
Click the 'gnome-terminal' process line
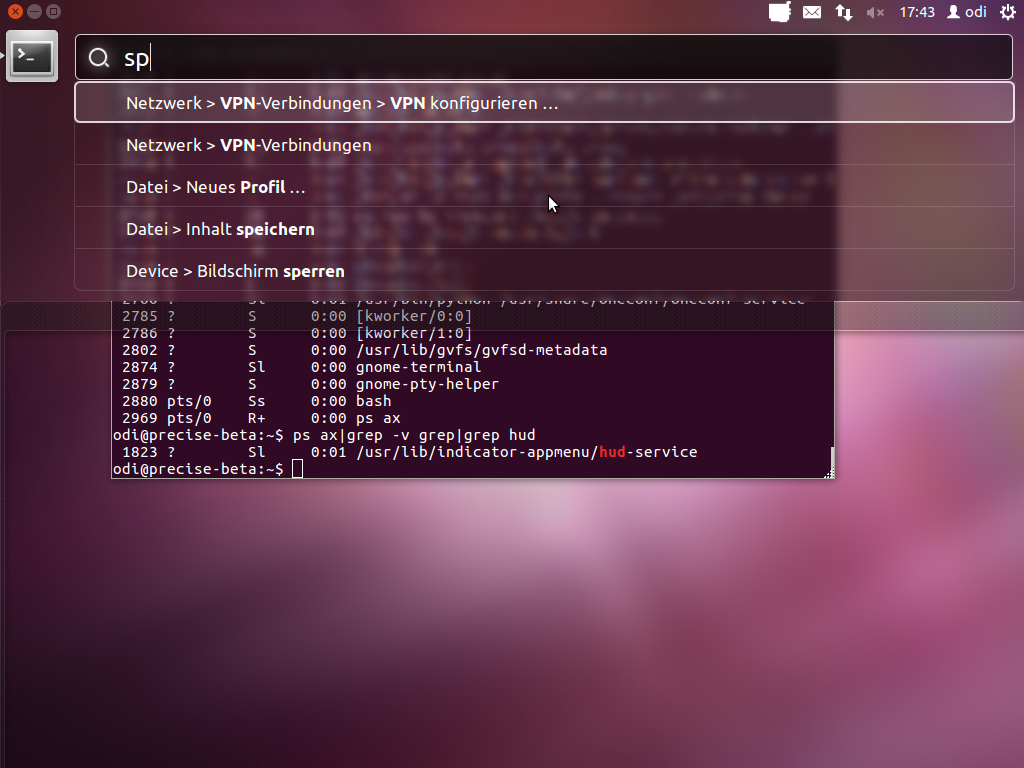[301, 367]
